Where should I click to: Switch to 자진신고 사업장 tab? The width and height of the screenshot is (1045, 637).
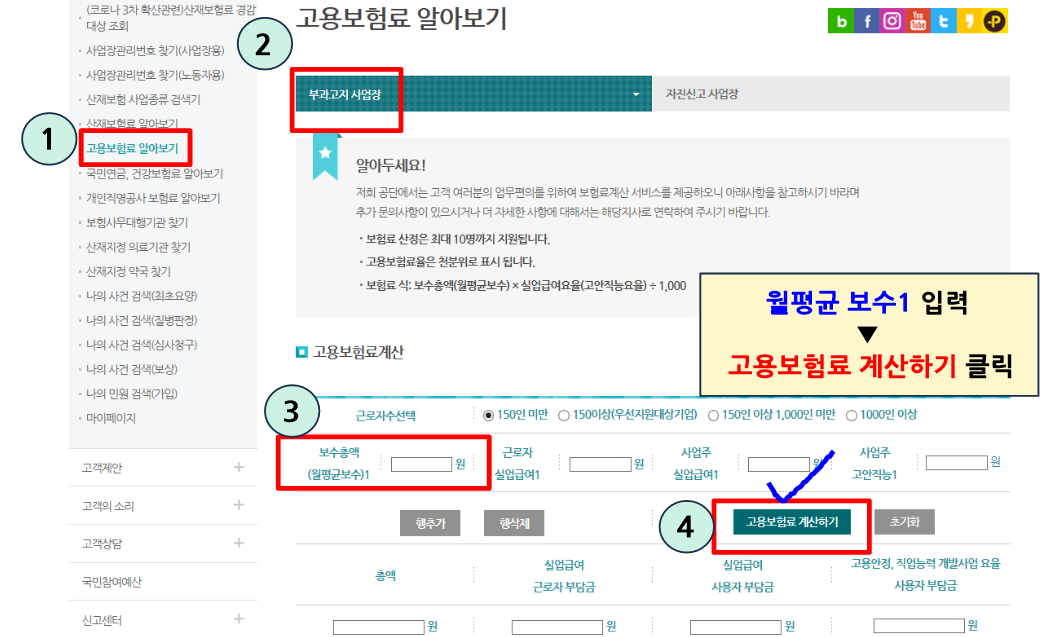tap(830, 94)
